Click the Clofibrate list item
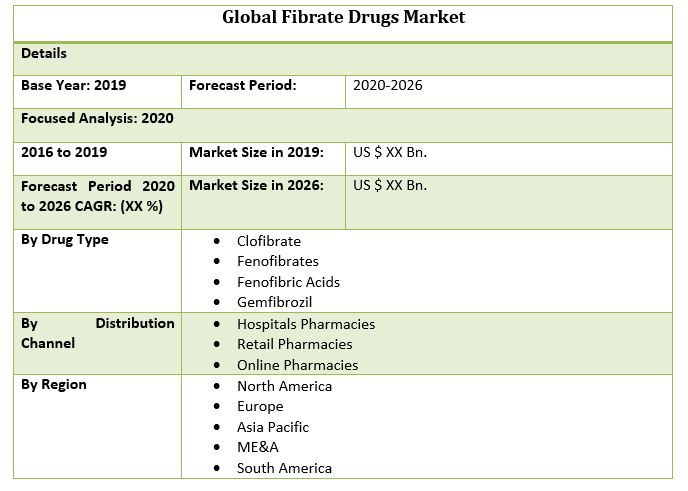Viewport: 688px width, 491px height. pyautogui.click(x=268, y=241)
